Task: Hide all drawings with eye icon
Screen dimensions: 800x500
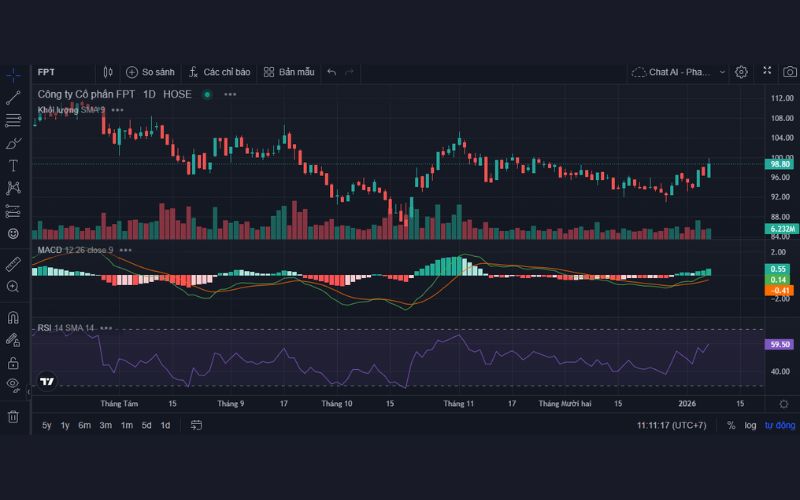Action: click(x=13, y=384)
